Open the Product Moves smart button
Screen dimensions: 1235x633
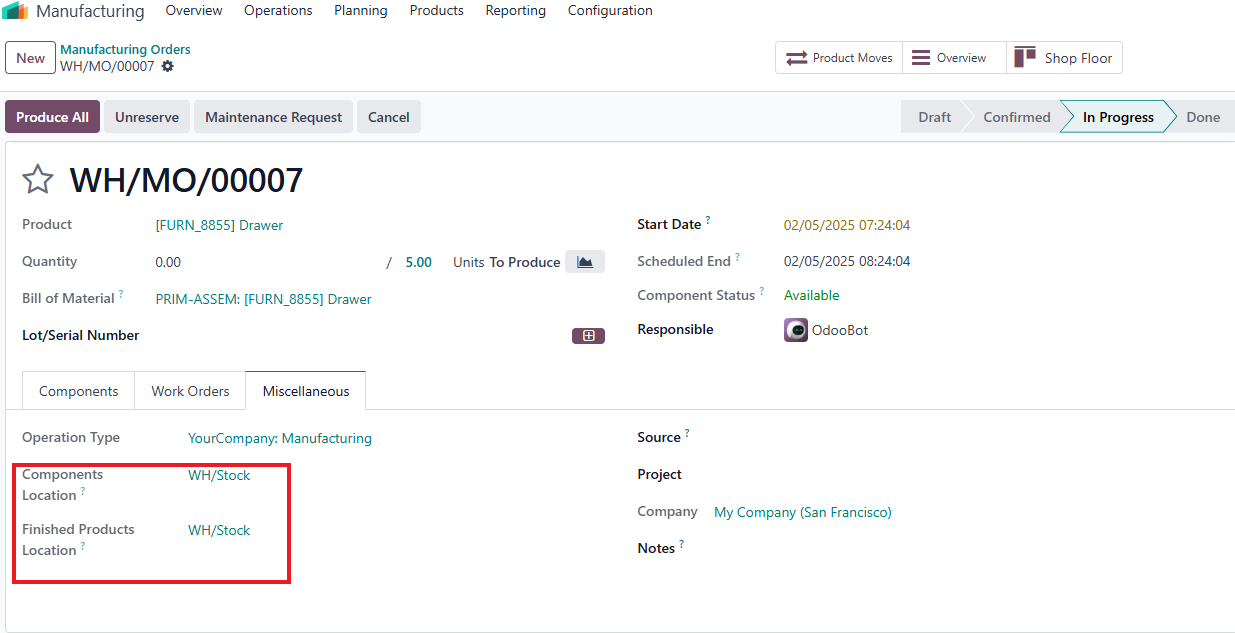tap(839, 58)
